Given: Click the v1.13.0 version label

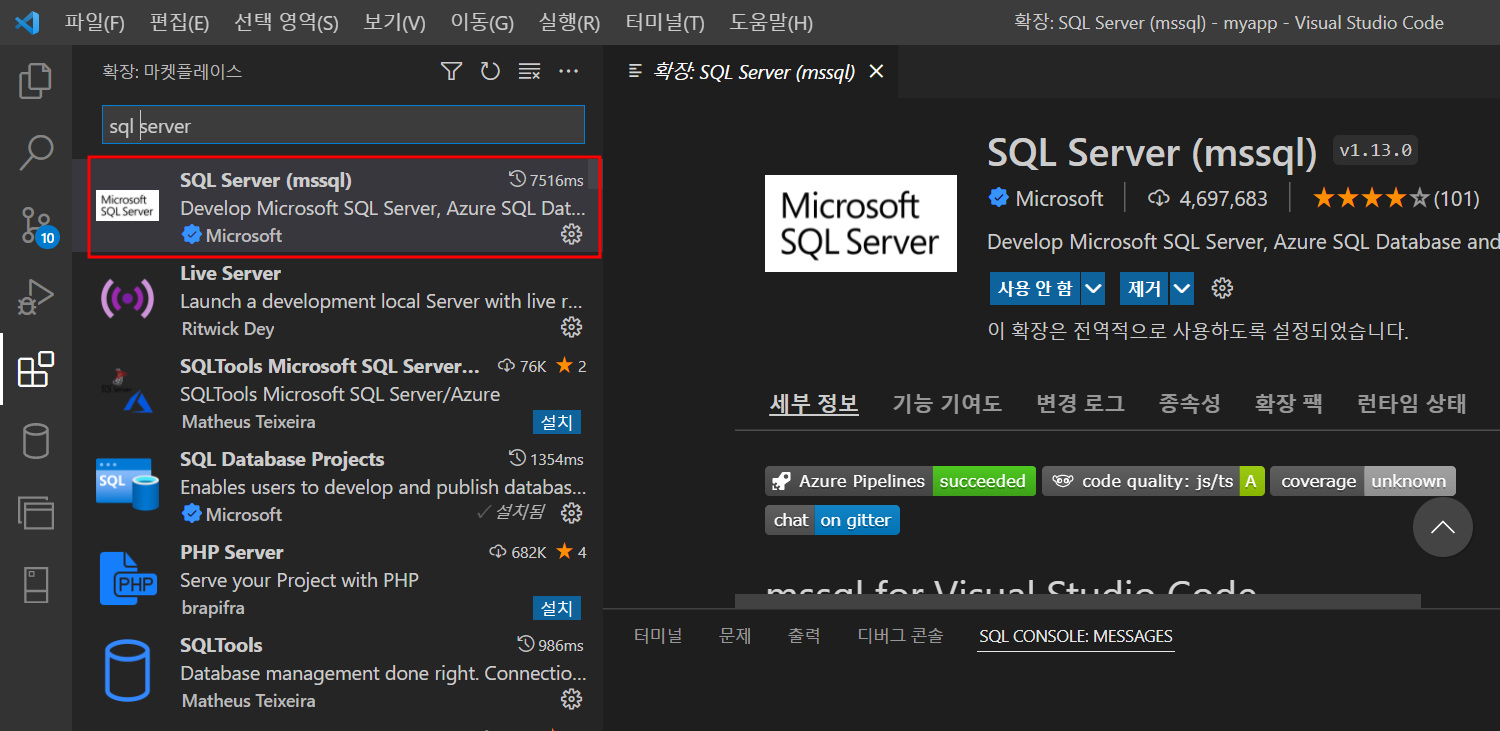Looking at the screenshot, I should tap(1375, 151).
